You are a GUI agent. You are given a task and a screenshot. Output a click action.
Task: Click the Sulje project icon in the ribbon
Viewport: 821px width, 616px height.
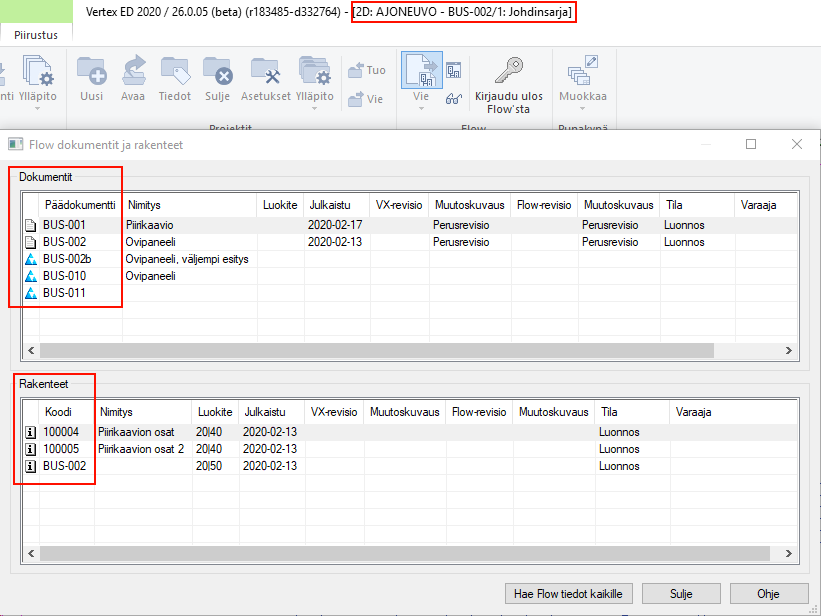(217, 72)
